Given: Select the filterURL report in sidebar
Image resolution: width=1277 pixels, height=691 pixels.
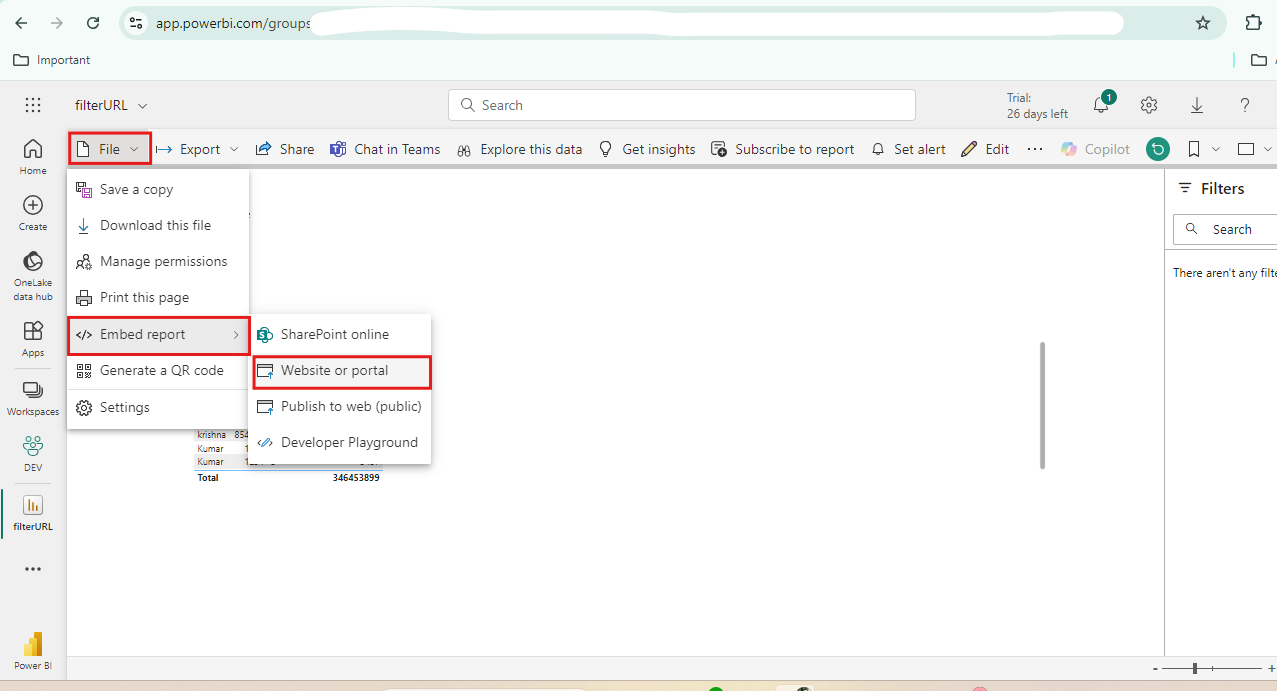Looking at the screenshot, I should click(x=33, y=512).
